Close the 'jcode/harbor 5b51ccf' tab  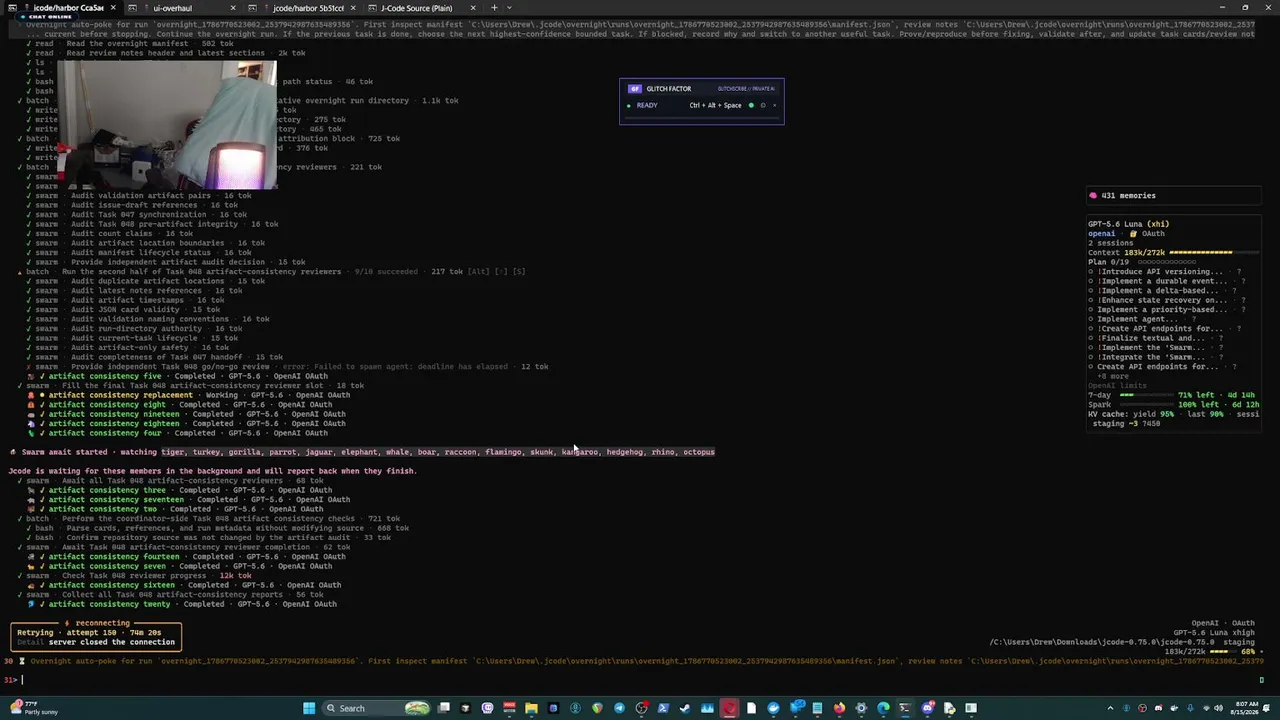[352, 8]
